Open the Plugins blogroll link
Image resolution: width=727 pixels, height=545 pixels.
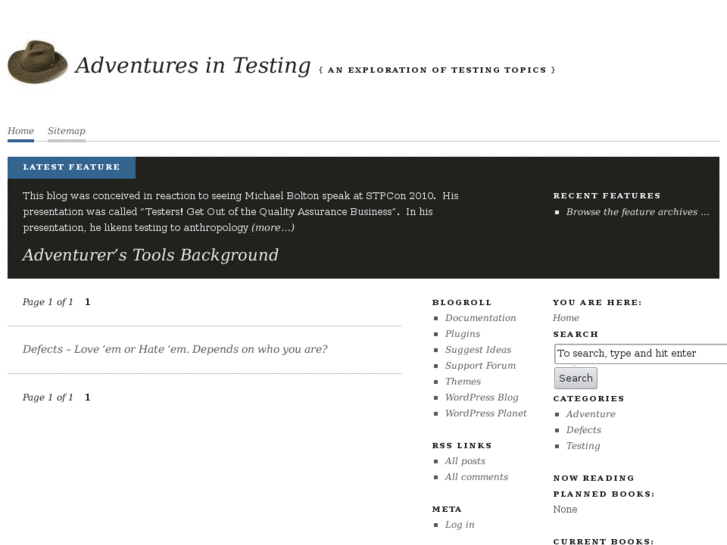[462, 334]
